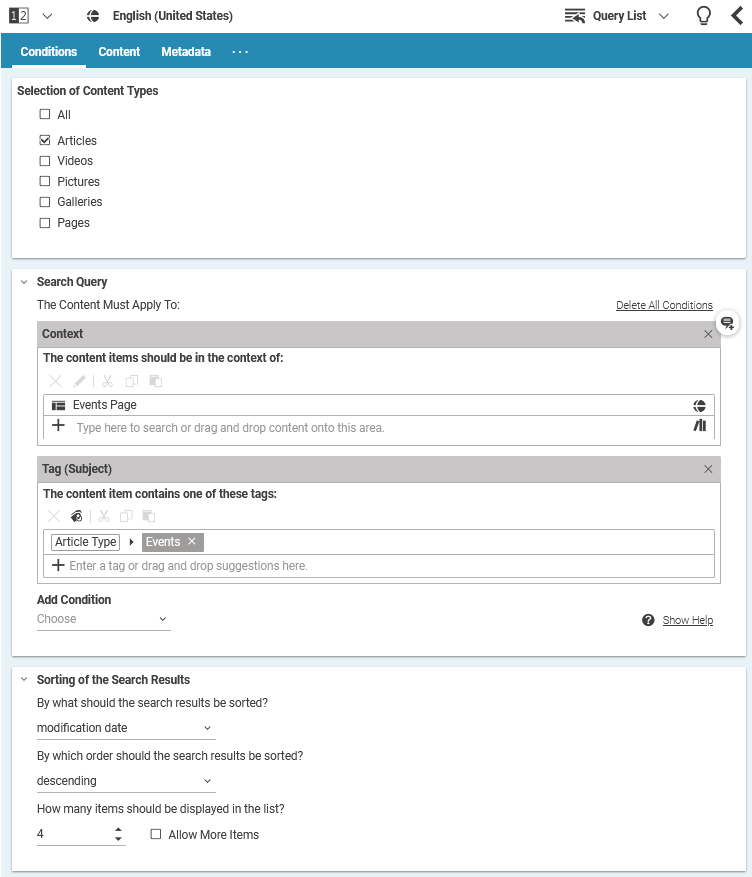Viewport: 752px width, 877px height.
Task: Click the Cut scissors icon in the Context toolbar
Action: [x=107, y=381]
